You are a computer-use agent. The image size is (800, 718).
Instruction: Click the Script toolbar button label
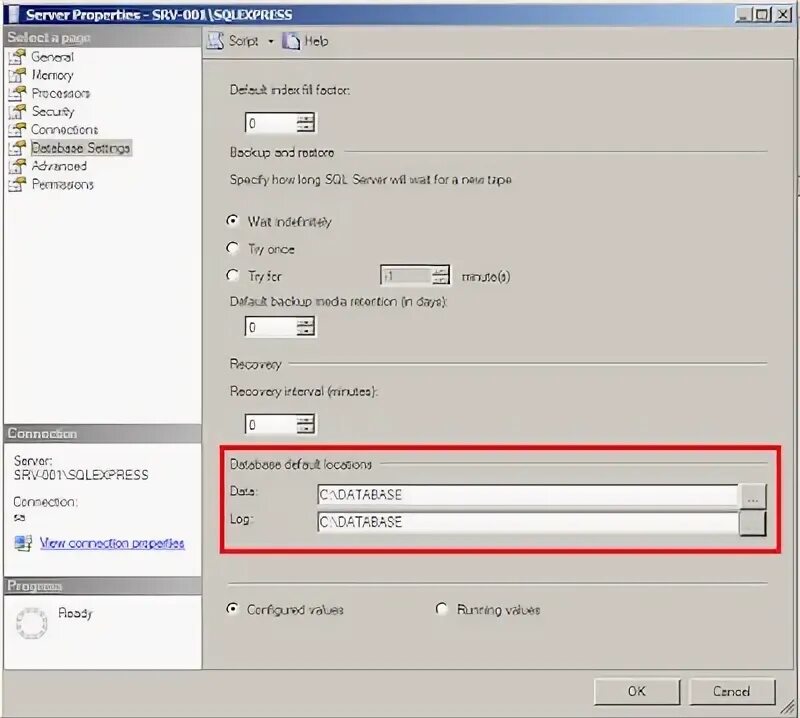coord(243,41)
